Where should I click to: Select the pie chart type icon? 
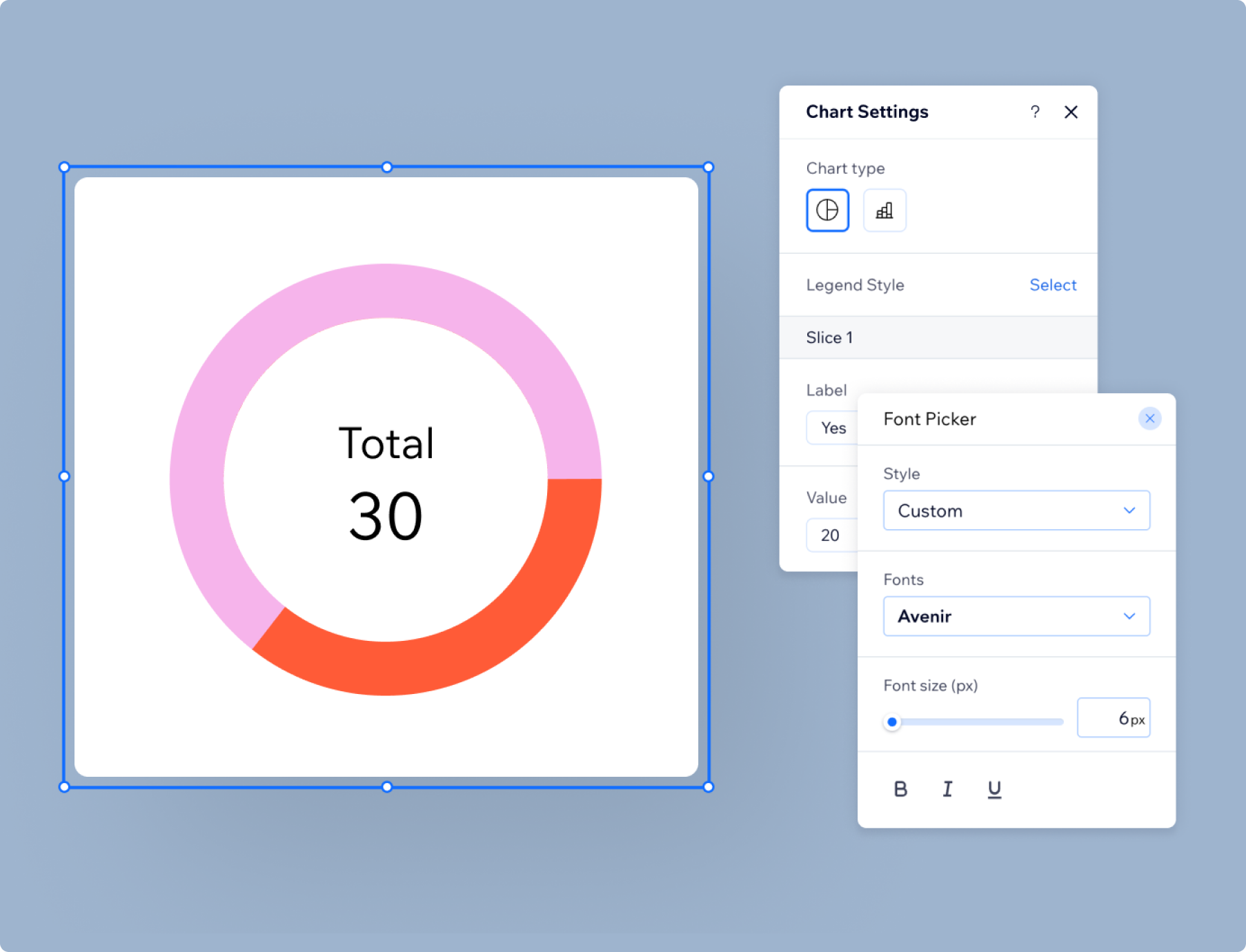pos(827,210)
